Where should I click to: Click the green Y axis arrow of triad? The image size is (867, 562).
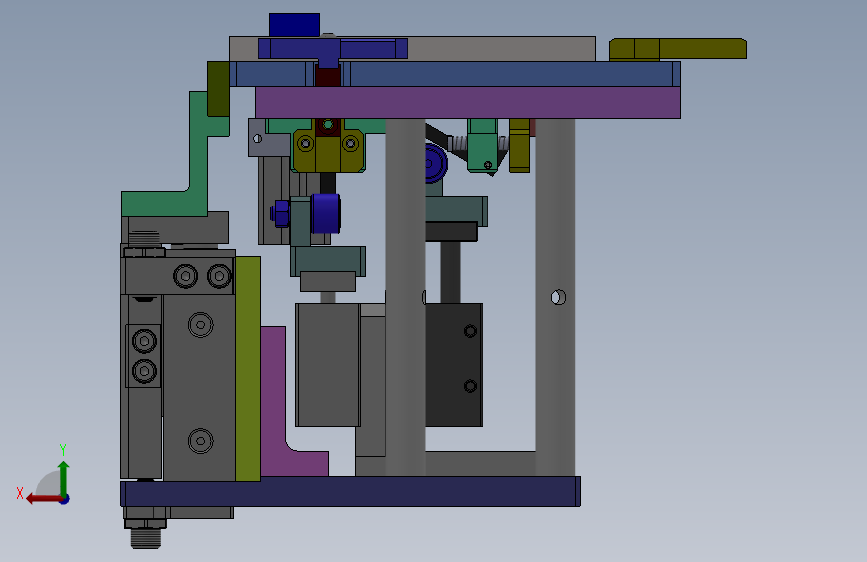pos(64,478)
